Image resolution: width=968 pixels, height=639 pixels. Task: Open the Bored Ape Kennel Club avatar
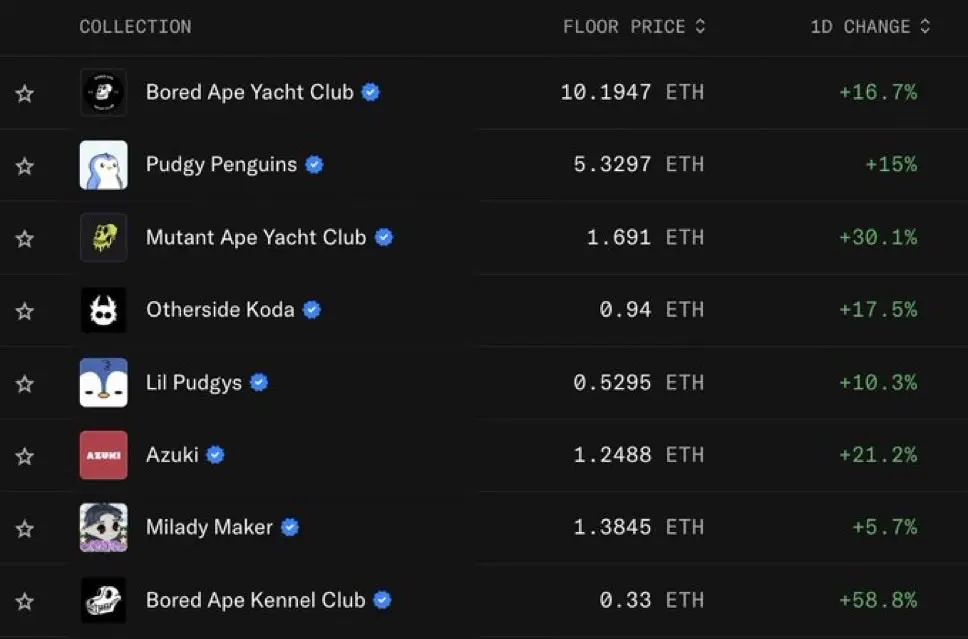[x=104, y=600]
